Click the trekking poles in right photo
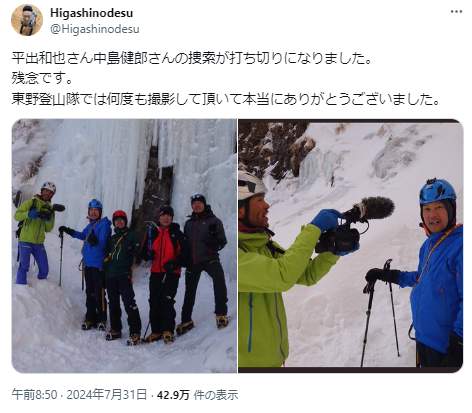472x413 pixels. click(x=382, y=312)
